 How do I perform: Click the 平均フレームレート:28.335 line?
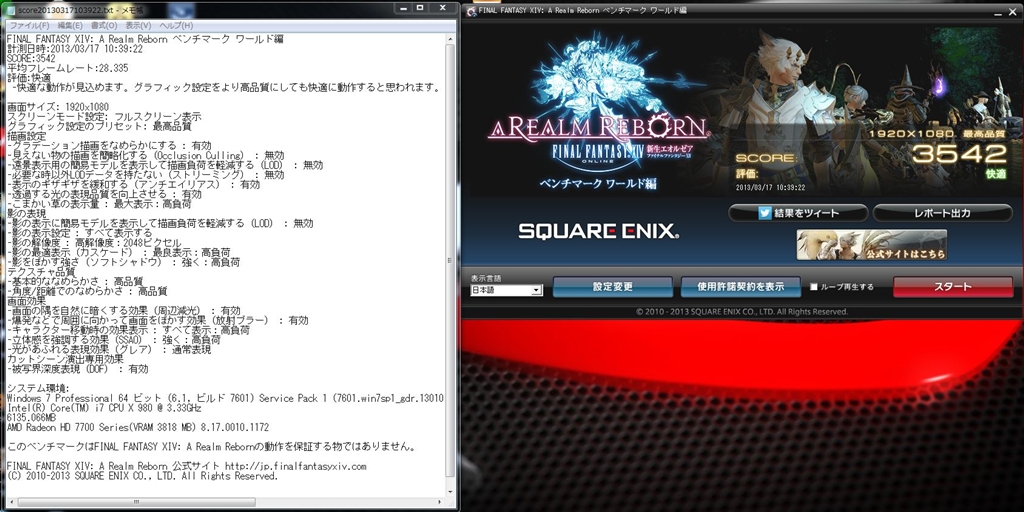(x=67, y=68)
